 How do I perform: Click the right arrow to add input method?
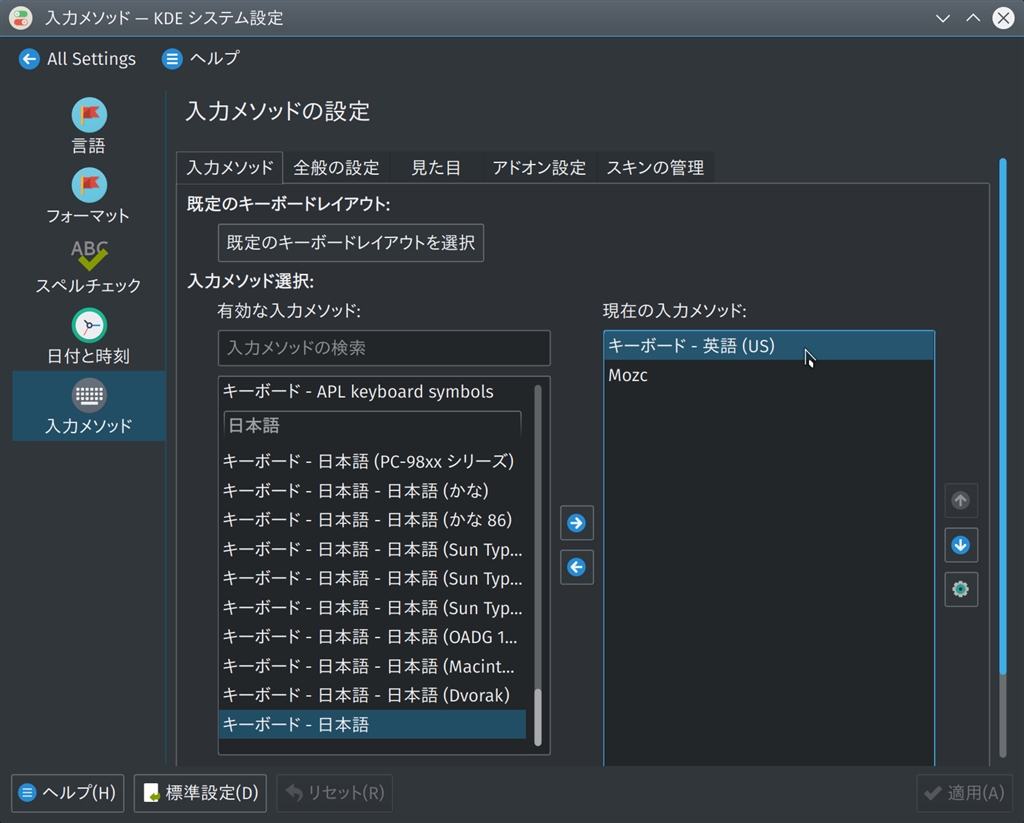(x=577, y=523)
